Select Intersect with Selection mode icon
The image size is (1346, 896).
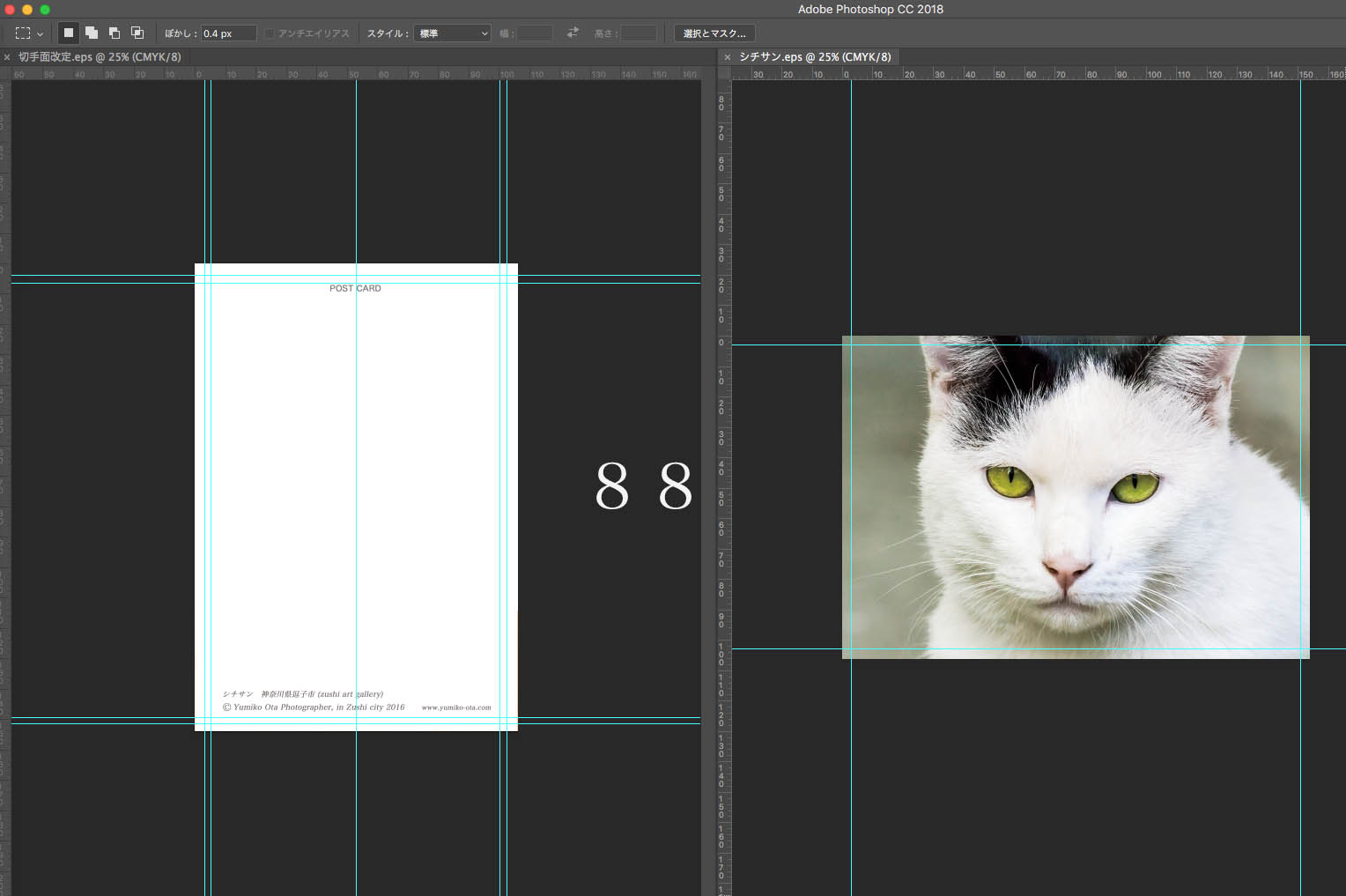point(137,33)
